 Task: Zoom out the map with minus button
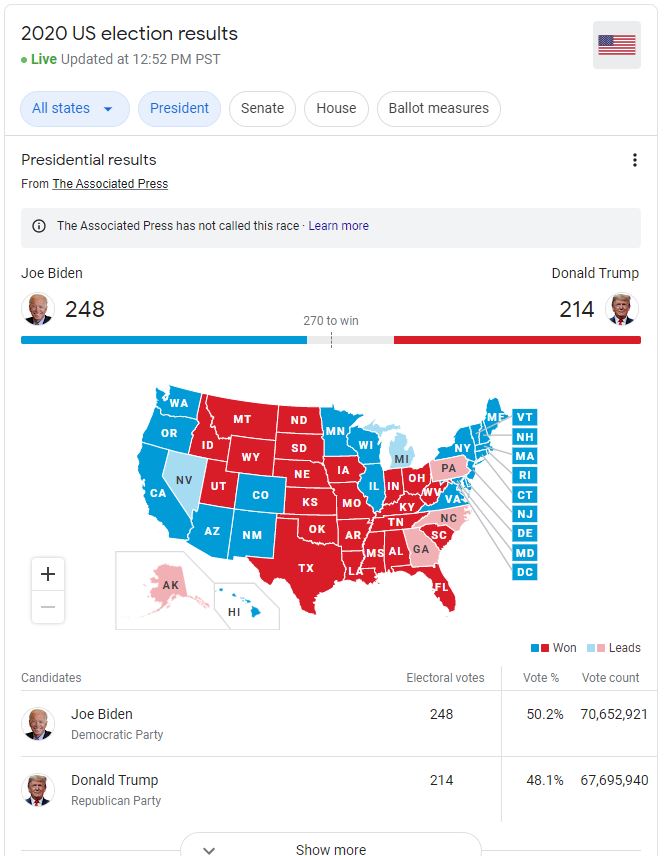pyautogui.click(x=48, y=607)
